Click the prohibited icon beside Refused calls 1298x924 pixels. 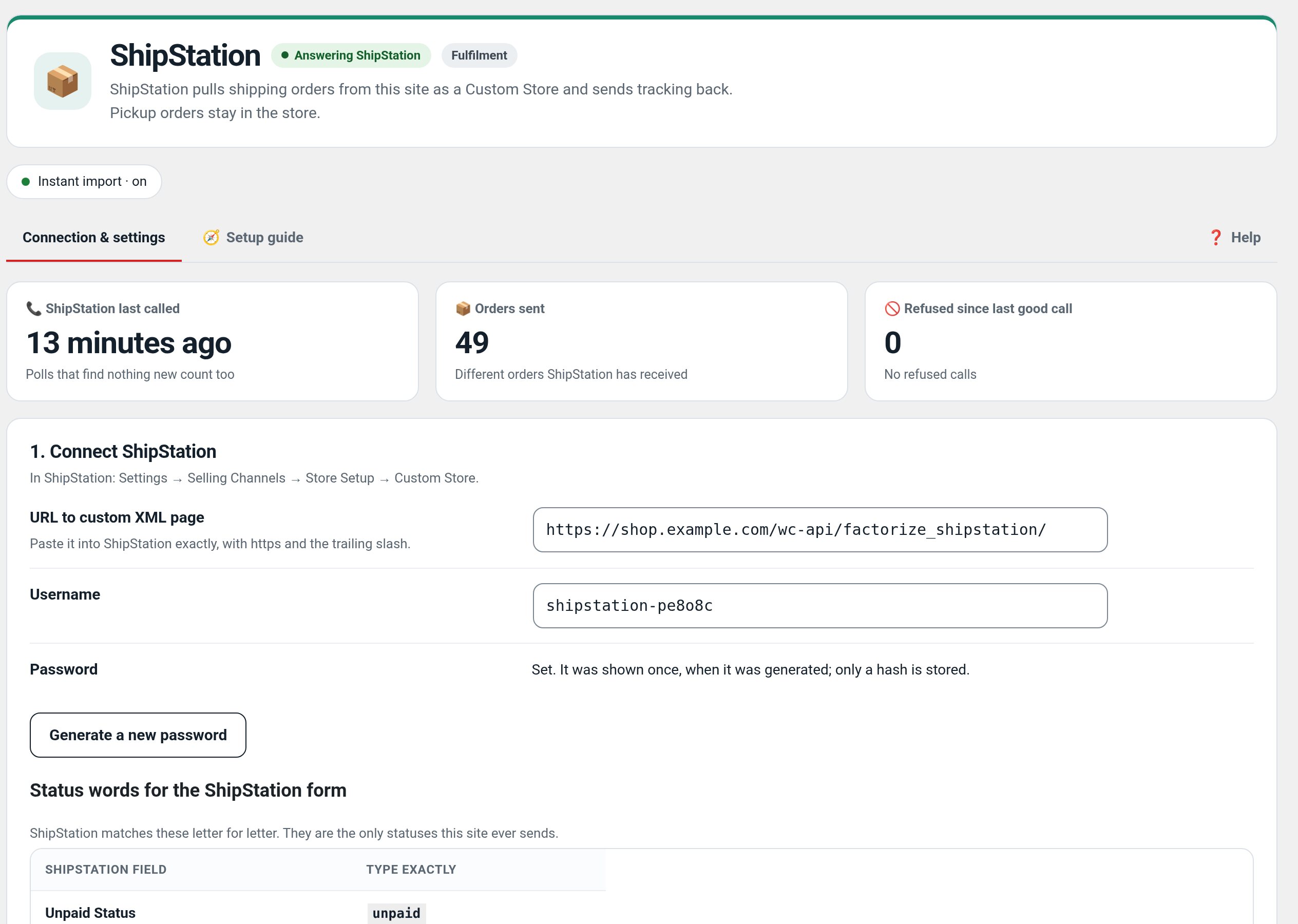(x=892, y=309)
